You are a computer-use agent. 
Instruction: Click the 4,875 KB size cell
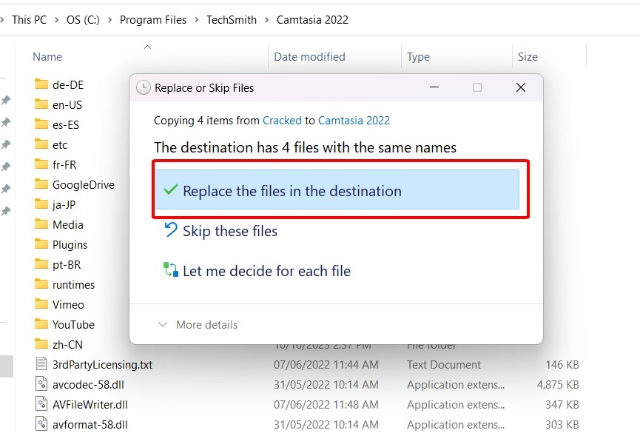558,384
